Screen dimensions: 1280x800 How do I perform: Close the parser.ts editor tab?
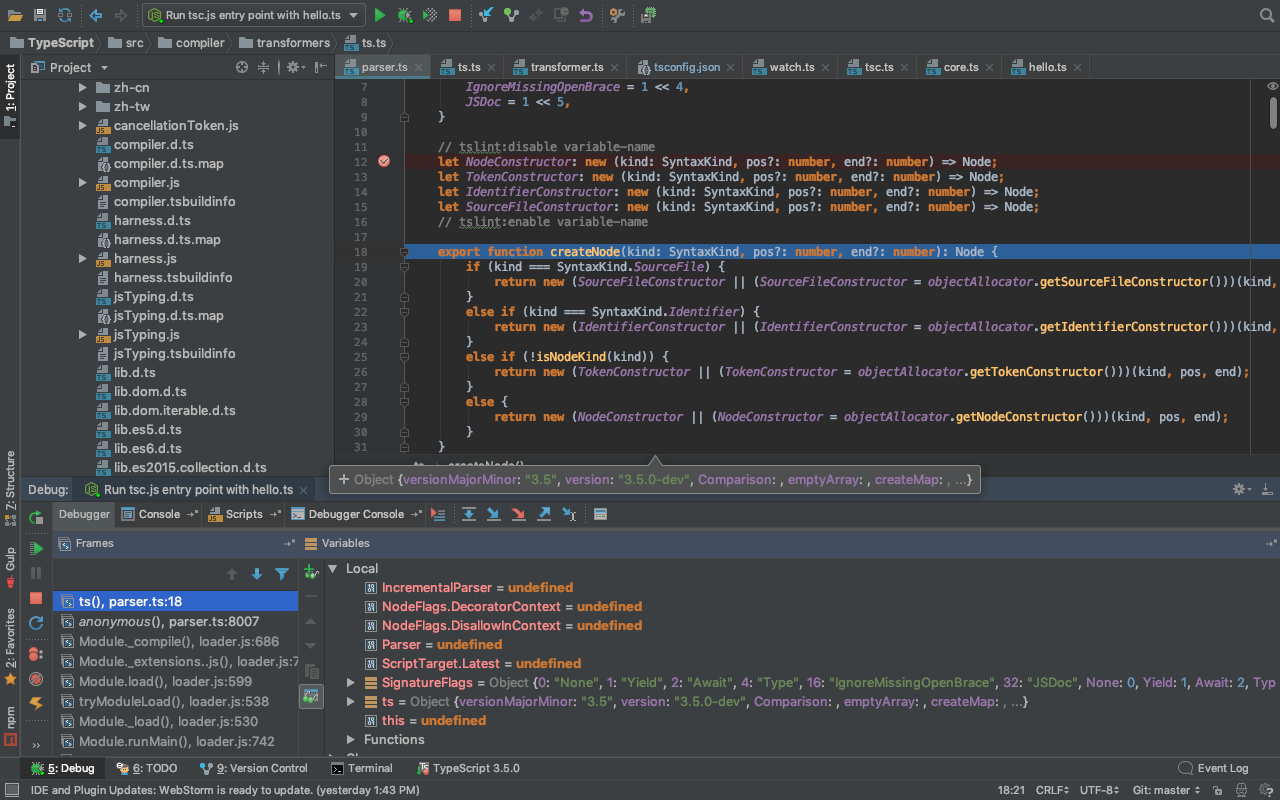419,67
